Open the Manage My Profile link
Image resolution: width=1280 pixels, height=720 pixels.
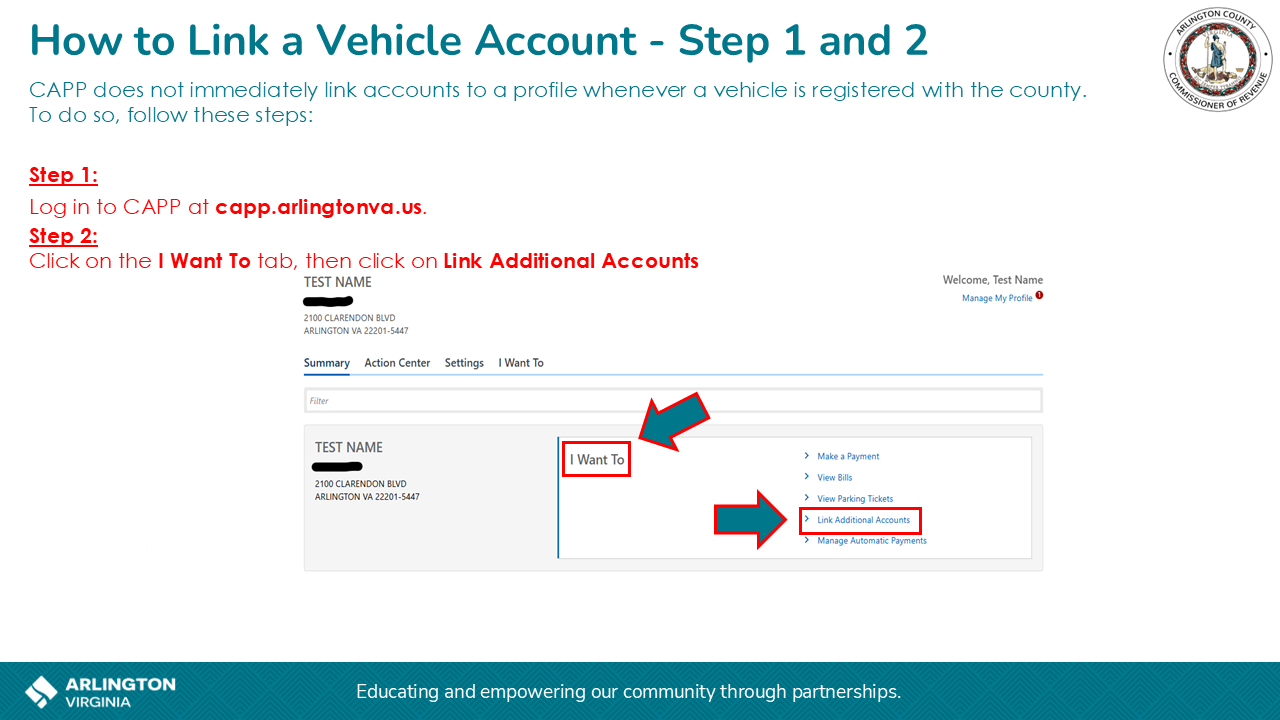[x=997, y=298]
